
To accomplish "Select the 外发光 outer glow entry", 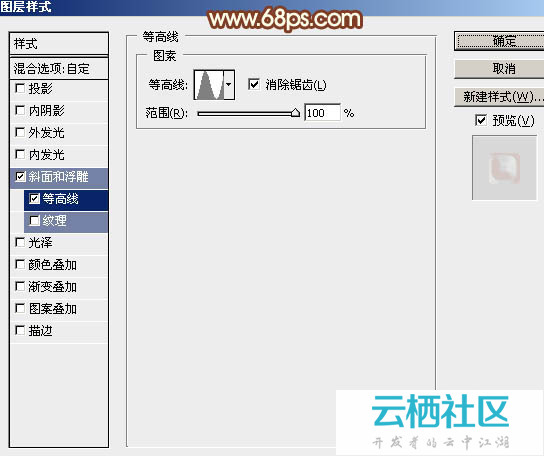I will pyautogui.click(x=59, y=133).
